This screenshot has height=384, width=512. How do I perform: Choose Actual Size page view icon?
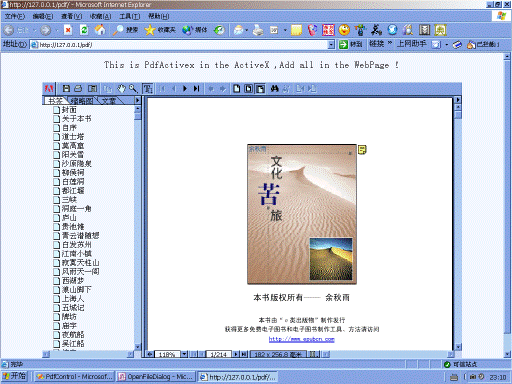pyautogui.click(x=236, y=89)
